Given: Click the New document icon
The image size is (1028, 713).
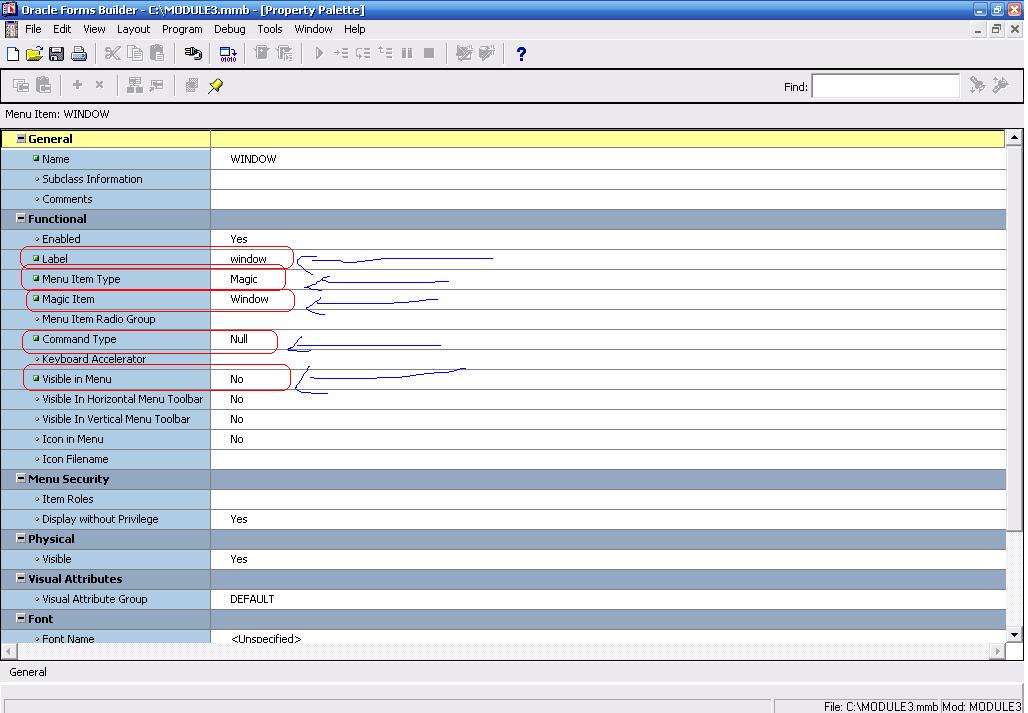Looking at the screenshot, I should pyautogui.click(x=13, y=54).
